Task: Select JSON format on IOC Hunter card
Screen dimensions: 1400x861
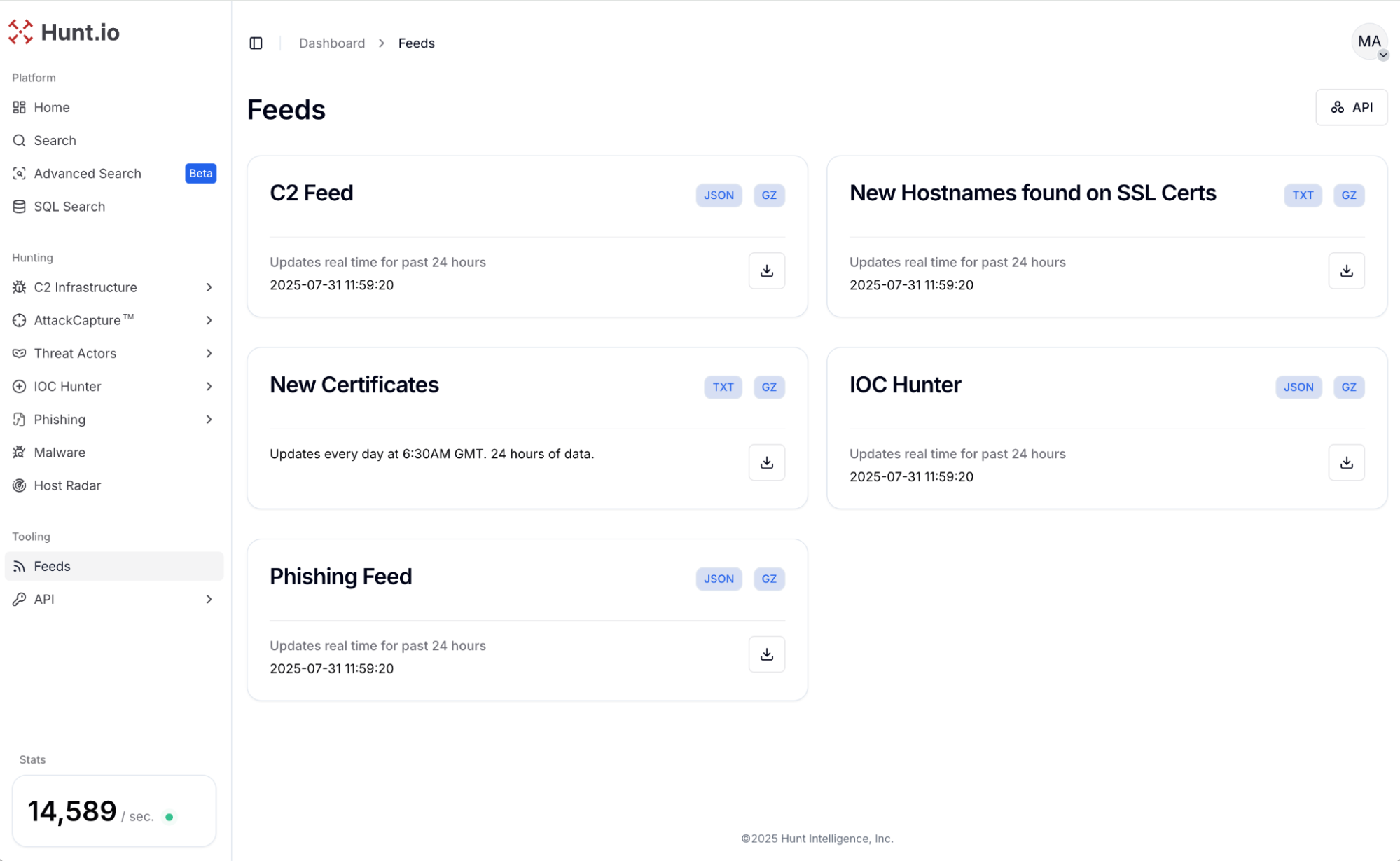Action: click(x=1298, y=387)
